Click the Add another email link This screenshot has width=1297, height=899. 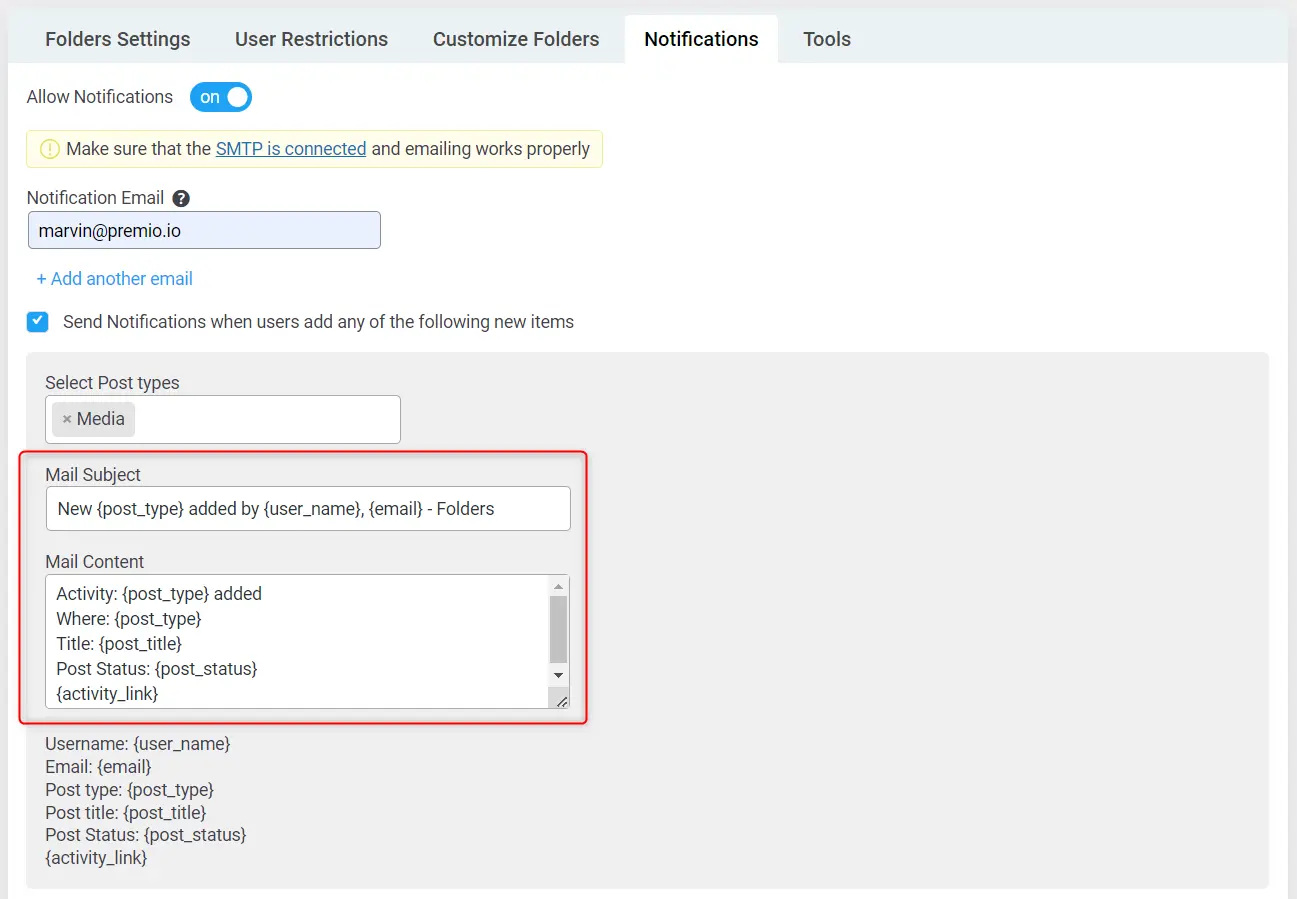pyautogui.click(x=115, y=279)
